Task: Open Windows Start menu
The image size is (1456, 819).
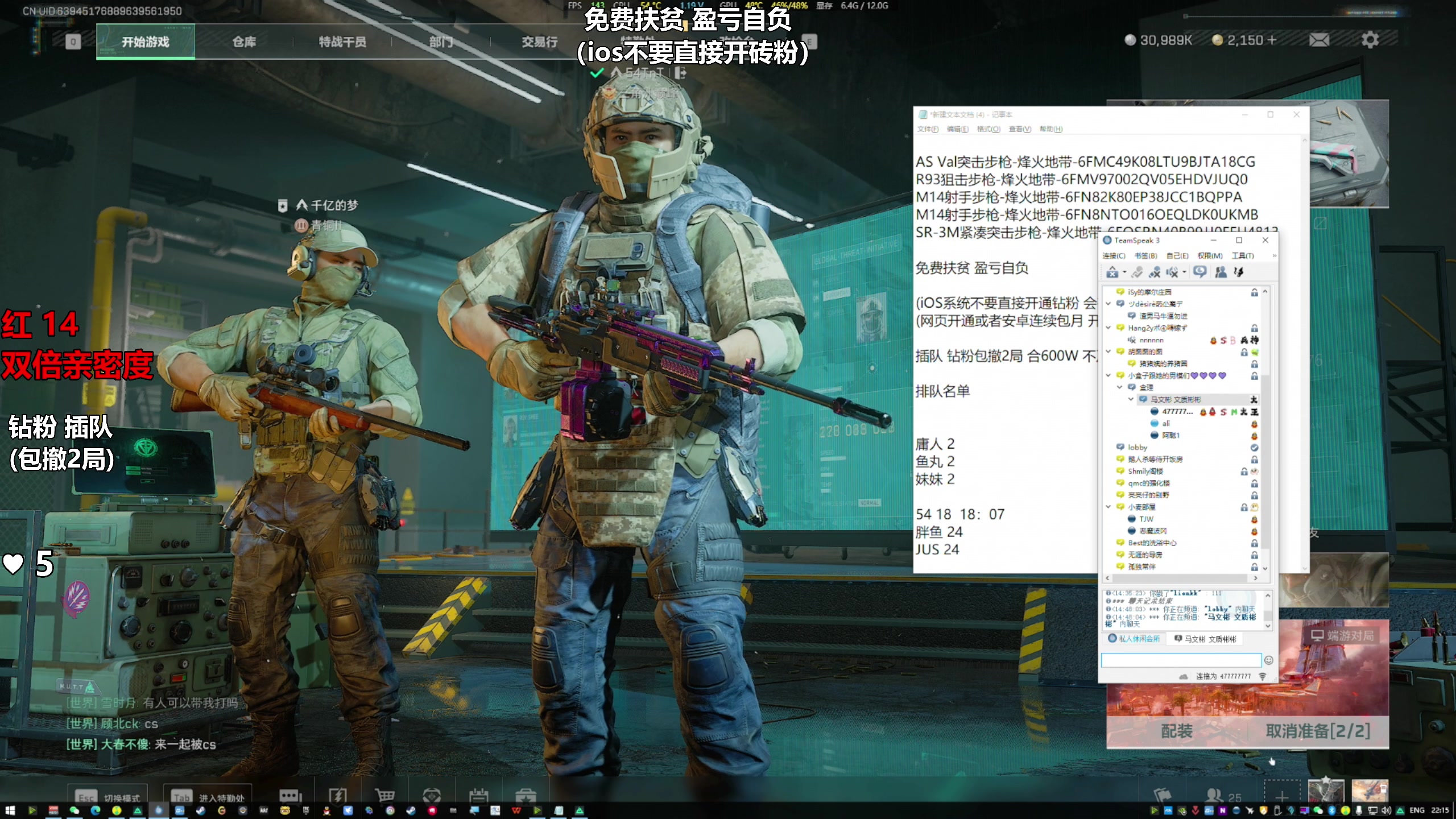Action: [x=10, y=810]
